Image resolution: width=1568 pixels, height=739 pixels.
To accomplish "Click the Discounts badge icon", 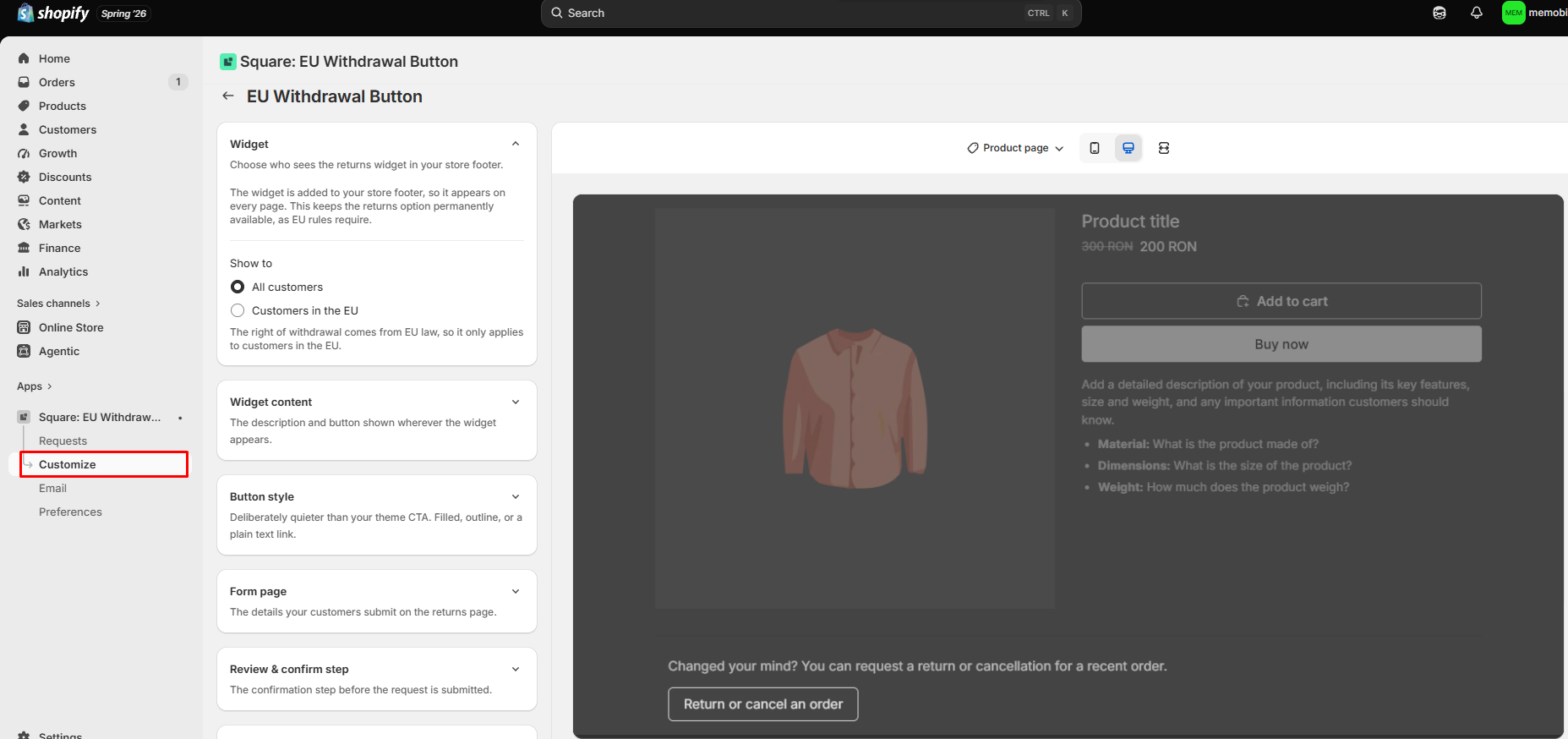I will point(24,177).
